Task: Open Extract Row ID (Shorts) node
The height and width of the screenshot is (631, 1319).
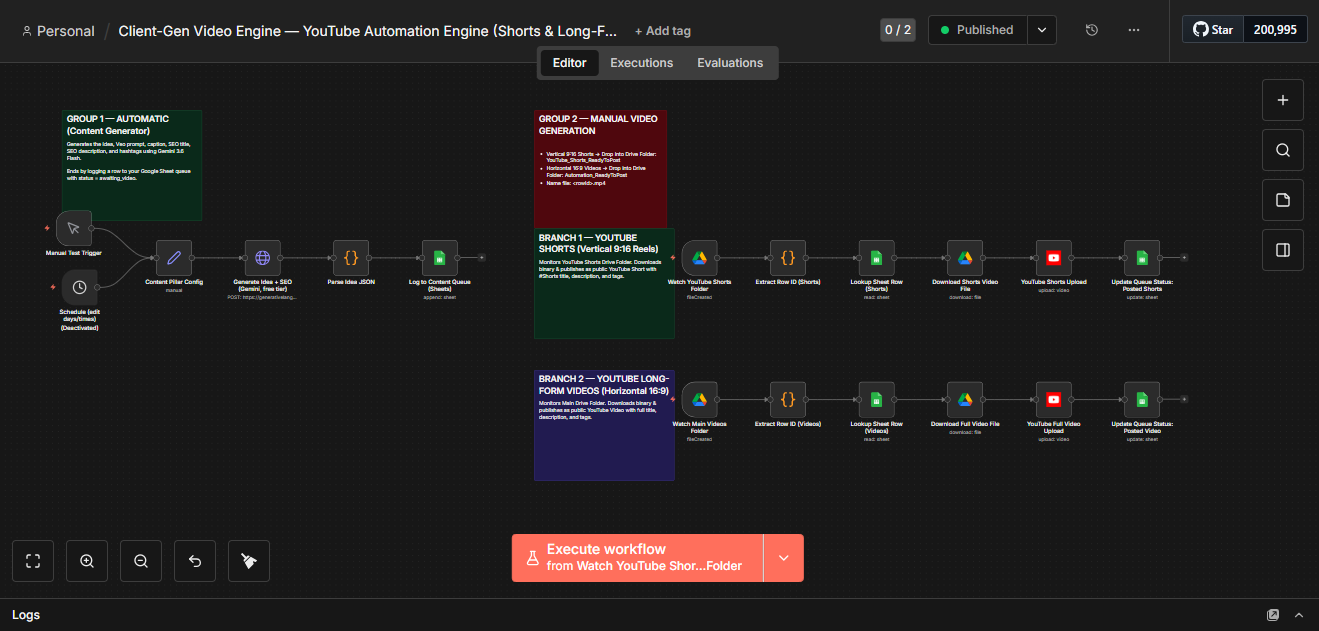Action: [788, 258]
